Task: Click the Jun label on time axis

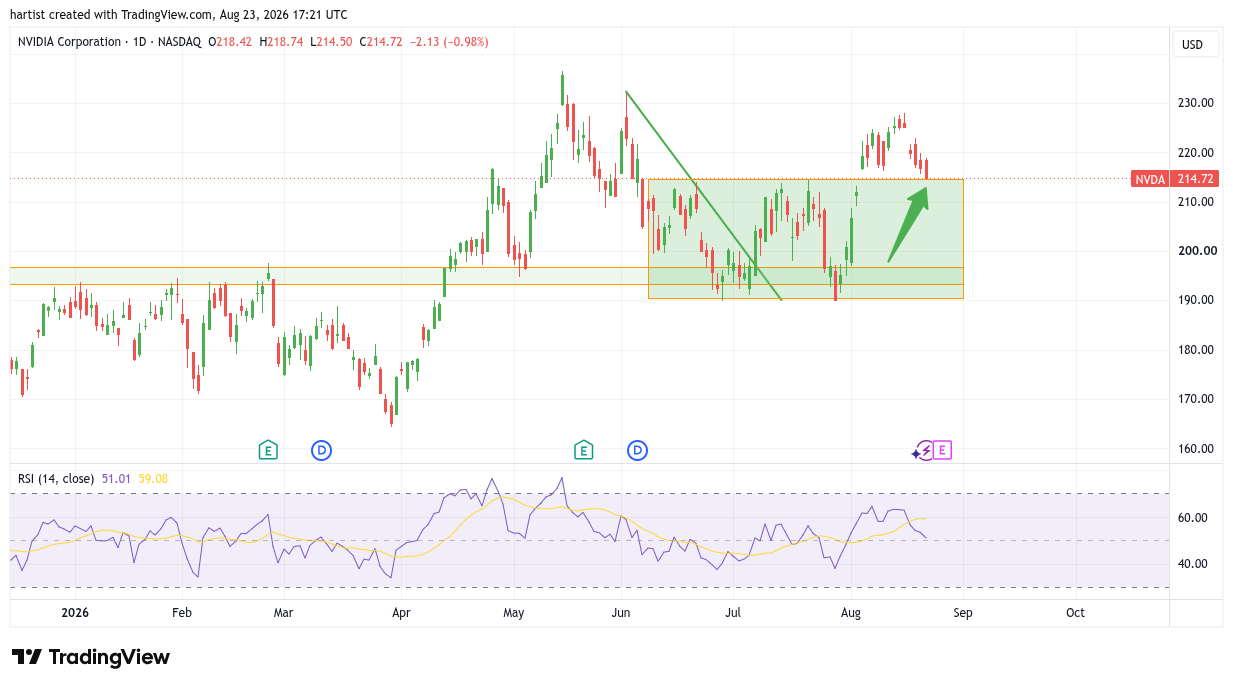Action: [x=621, y=612]
